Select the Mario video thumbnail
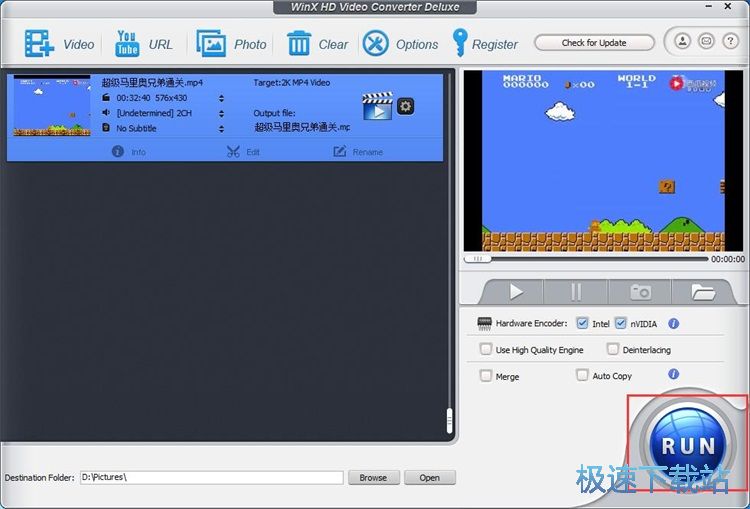Screen dimensions: 750x509 pos(52,106)
